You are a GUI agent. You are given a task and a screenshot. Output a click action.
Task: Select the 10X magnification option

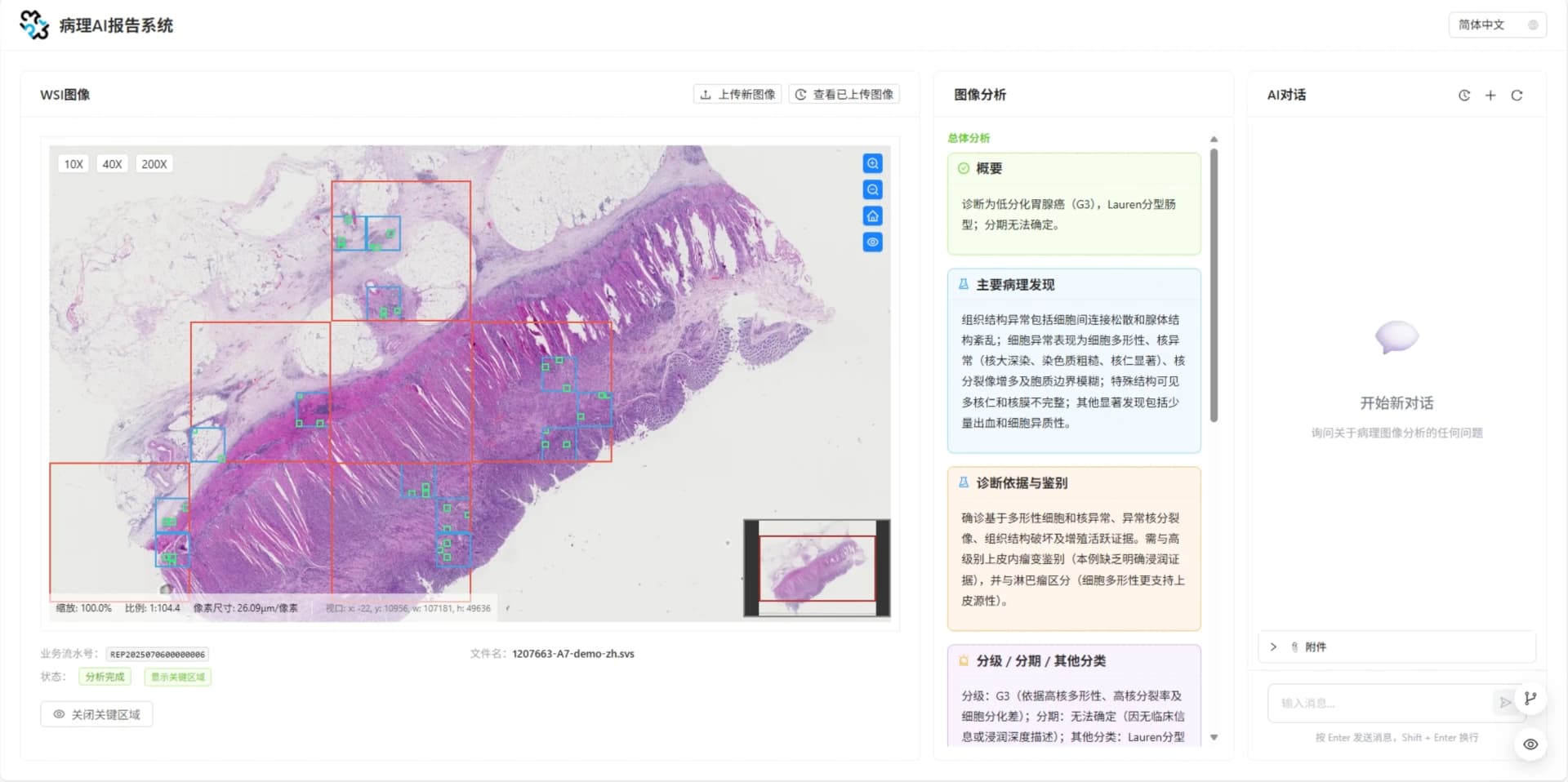73,164
